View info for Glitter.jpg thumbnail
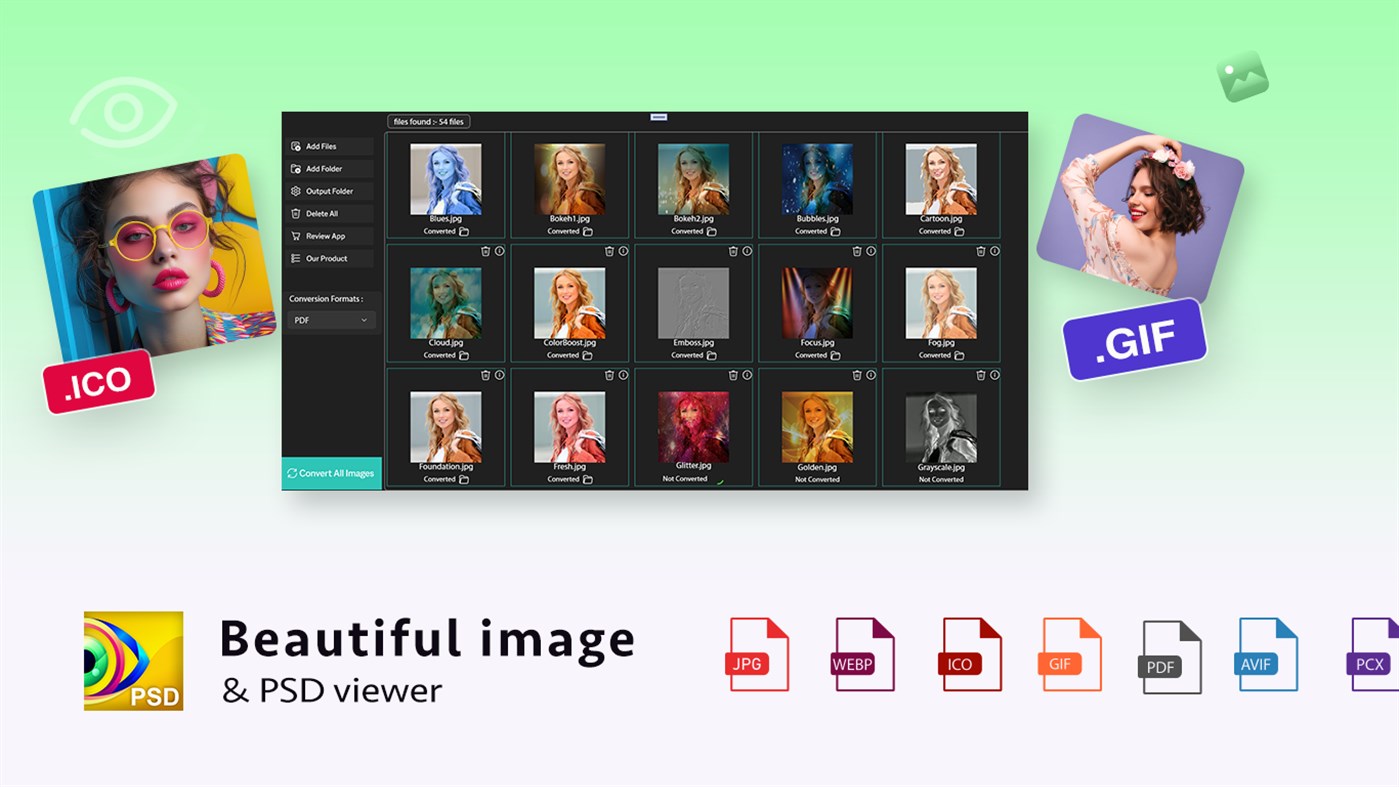This screenshot has height=787, width=1399. pos(746,375)
